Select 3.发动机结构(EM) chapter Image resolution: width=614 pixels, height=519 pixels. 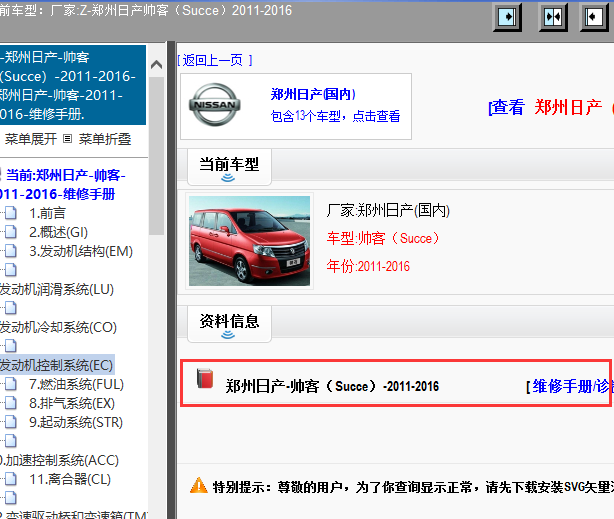click(81, 251)
